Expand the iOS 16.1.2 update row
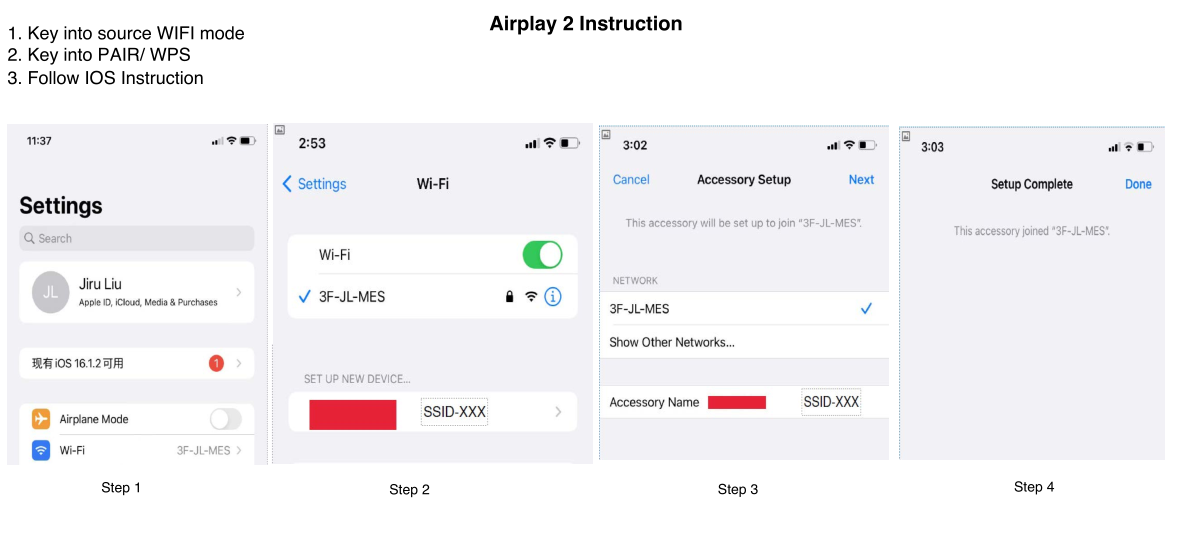Screen dimensions: 1178x538 (239, 363)
